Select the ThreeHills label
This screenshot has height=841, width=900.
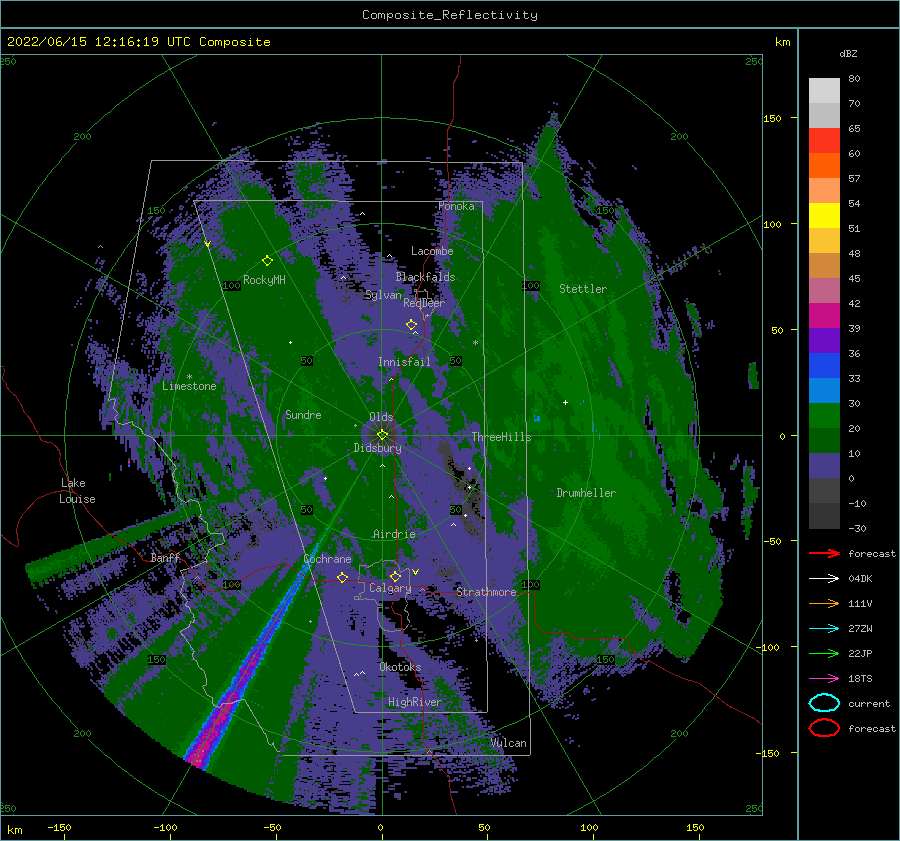(501, 437)
